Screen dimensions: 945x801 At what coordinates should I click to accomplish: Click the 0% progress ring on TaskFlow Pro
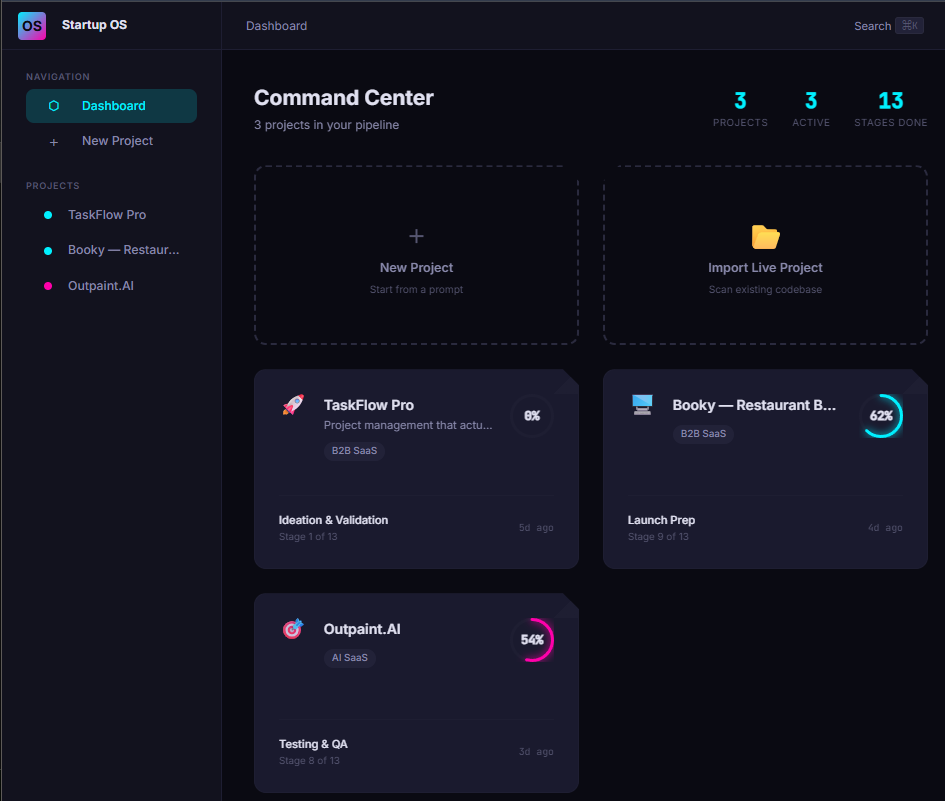pos(532,416)
